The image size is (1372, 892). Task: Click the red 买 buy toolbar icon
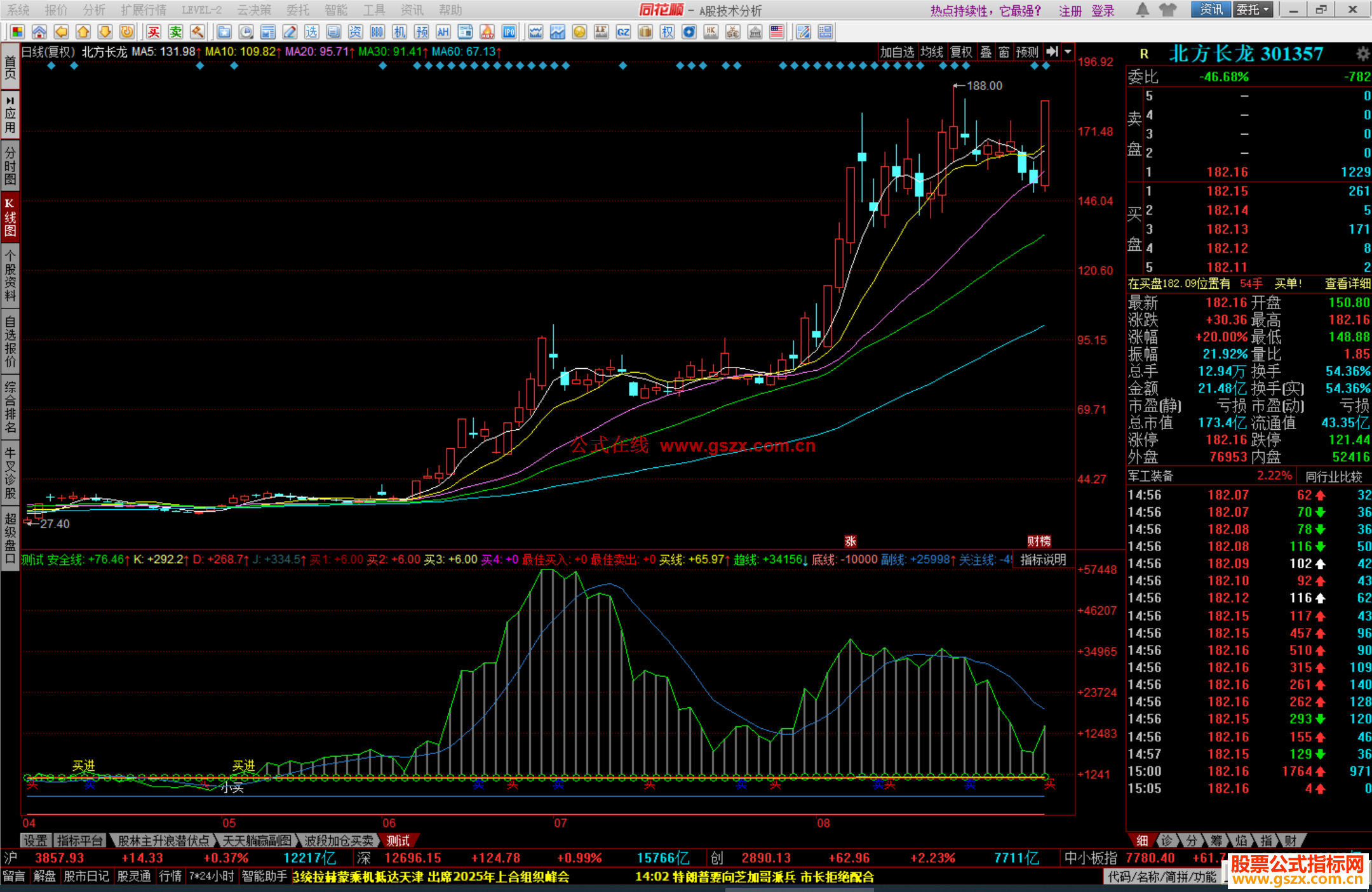click(154, 32)
